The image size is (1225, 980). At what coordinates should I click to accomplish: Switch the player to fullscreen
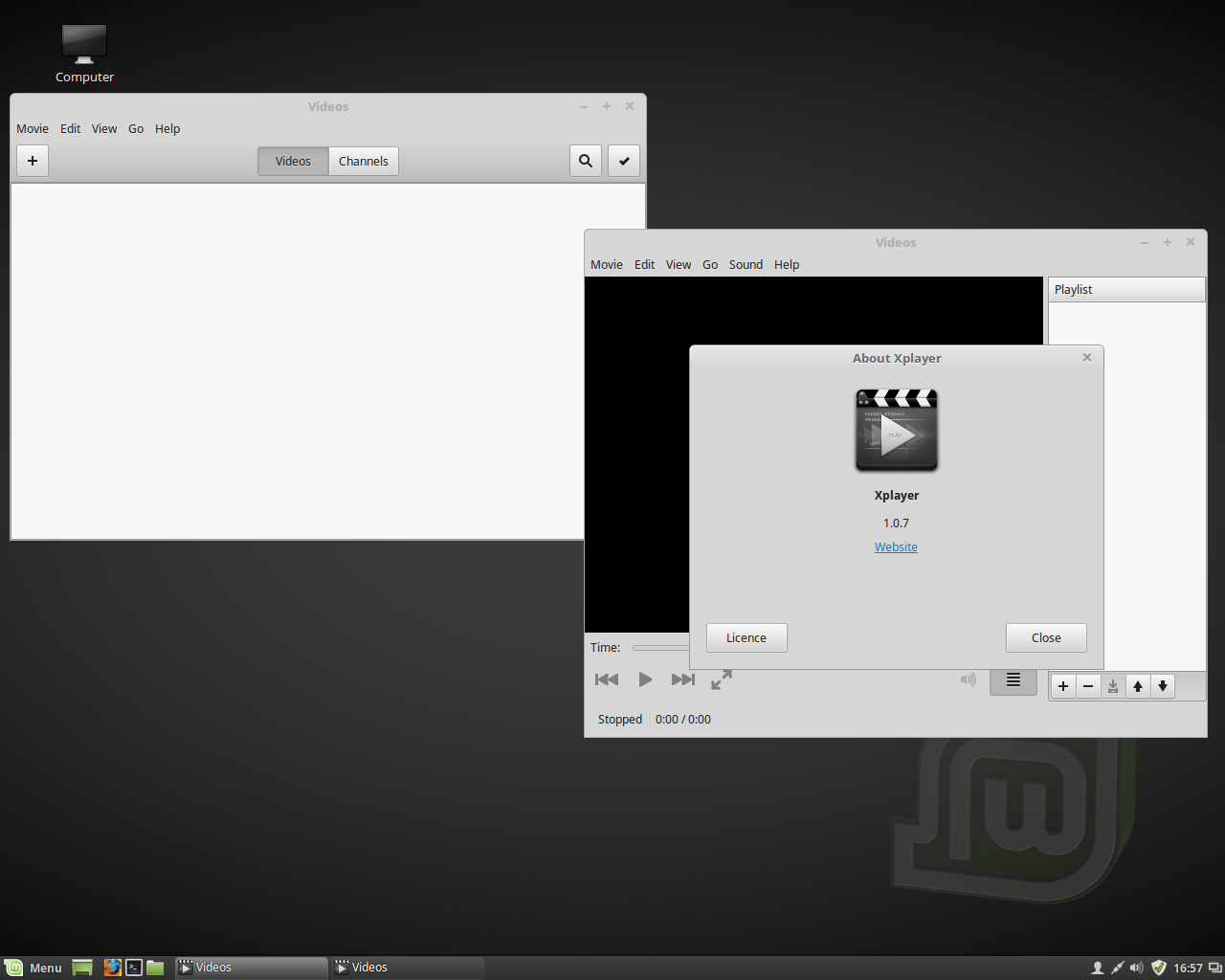click(722, 679)
